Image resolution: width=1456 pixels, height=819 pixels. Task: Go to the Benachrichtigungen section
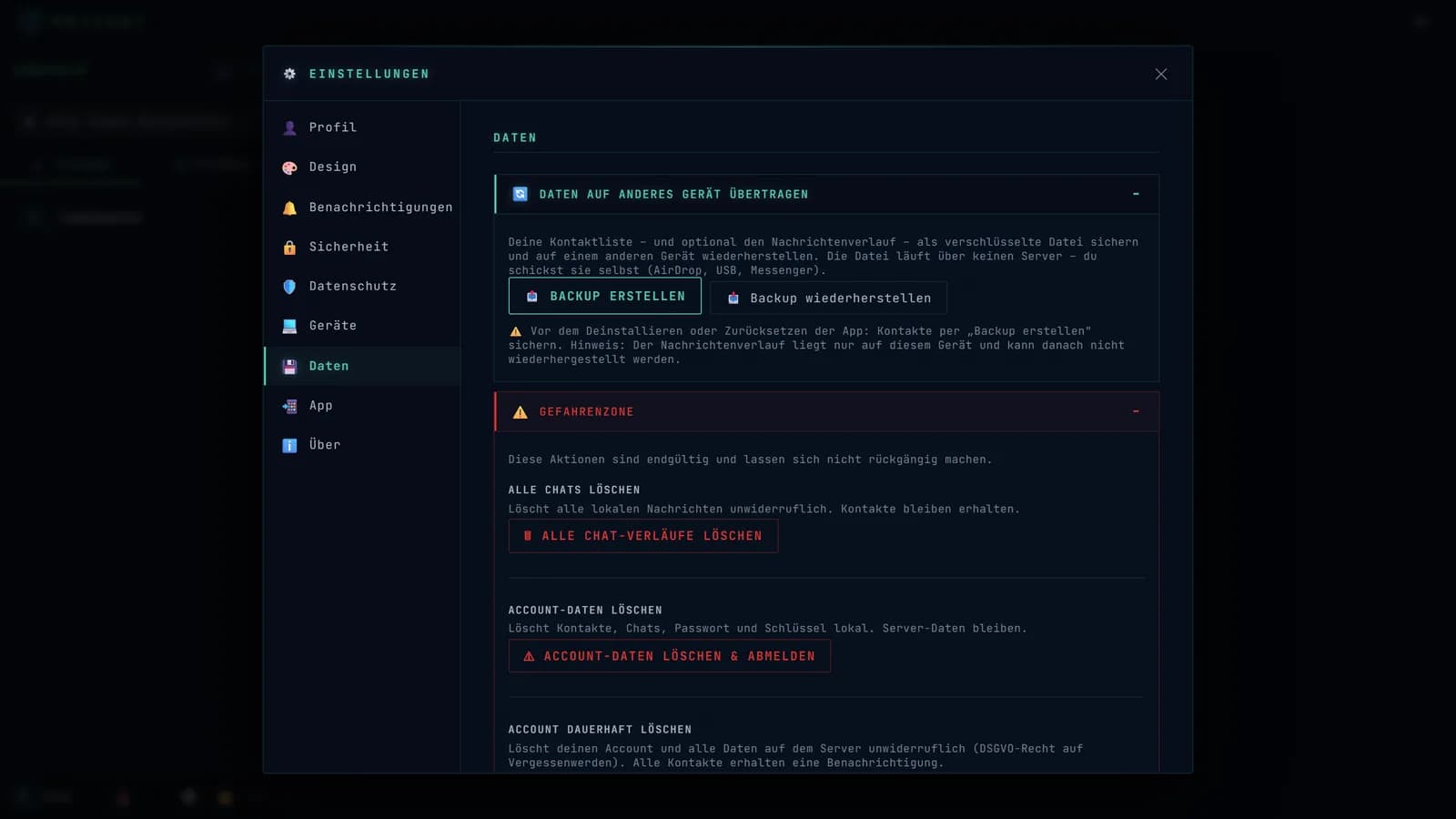coord(362,207)
